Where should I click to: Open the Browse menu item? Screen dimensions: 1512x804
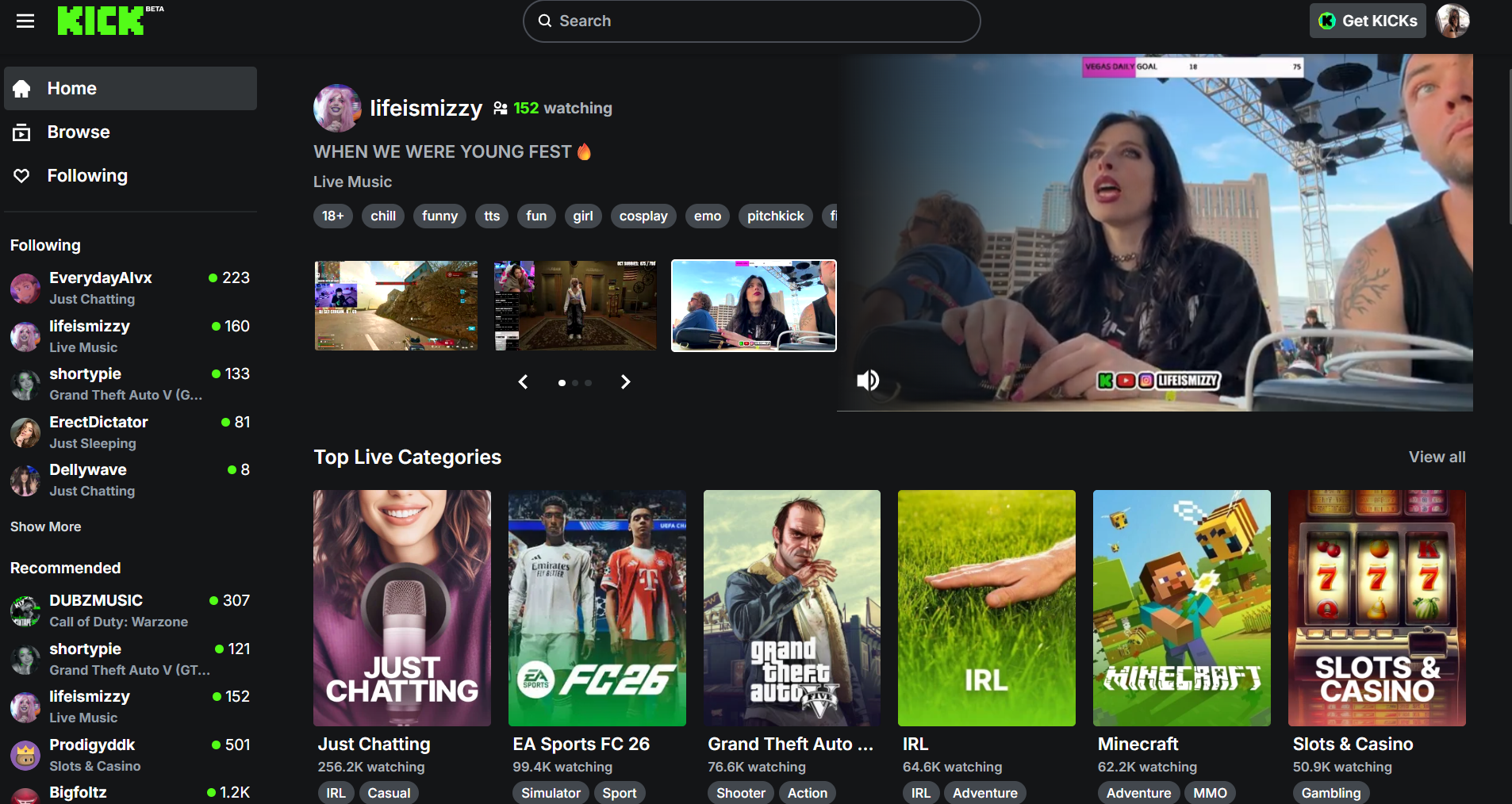pos(130,132)
